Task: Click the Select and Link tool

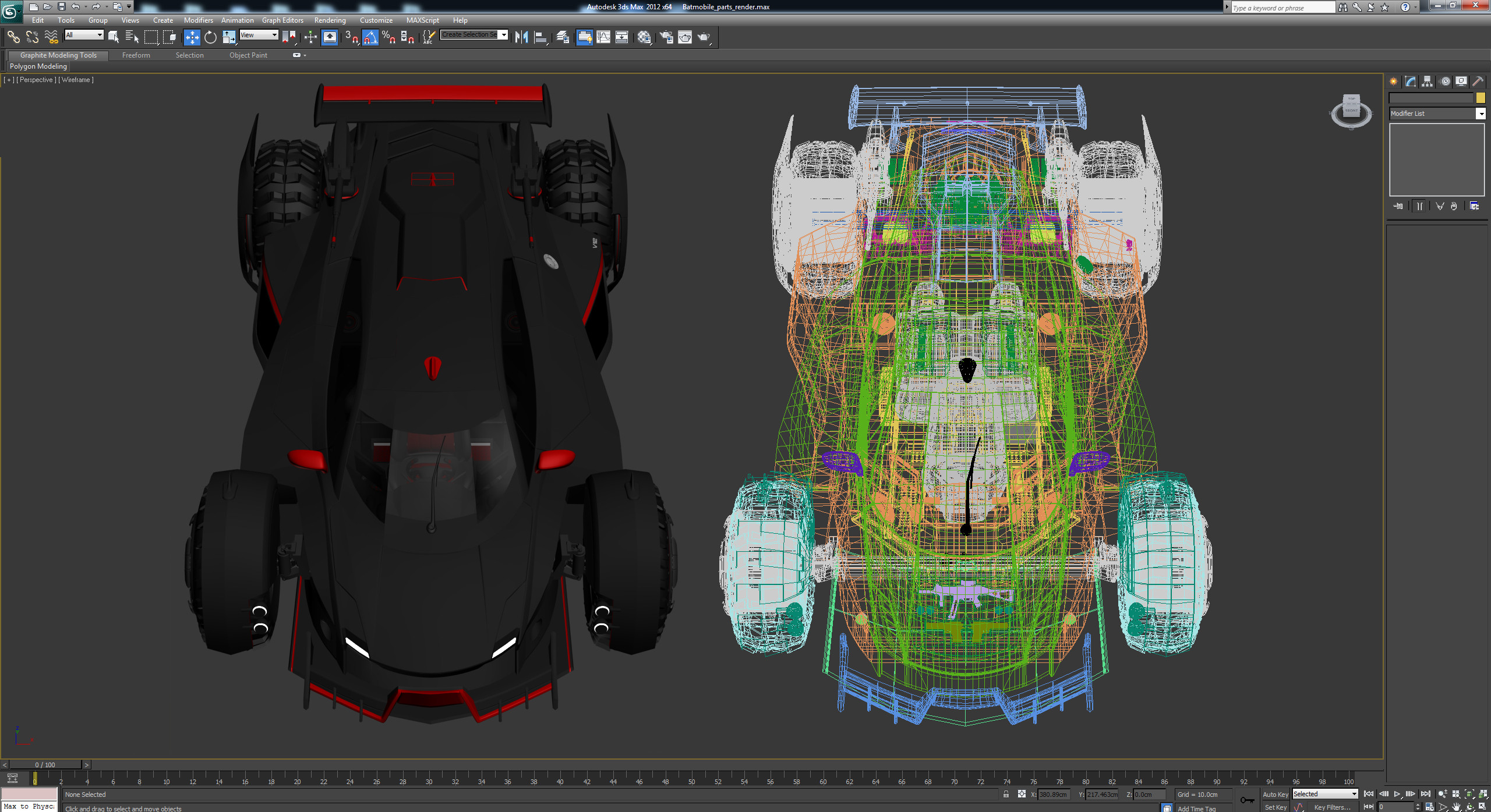Action: tap(13, 37)
